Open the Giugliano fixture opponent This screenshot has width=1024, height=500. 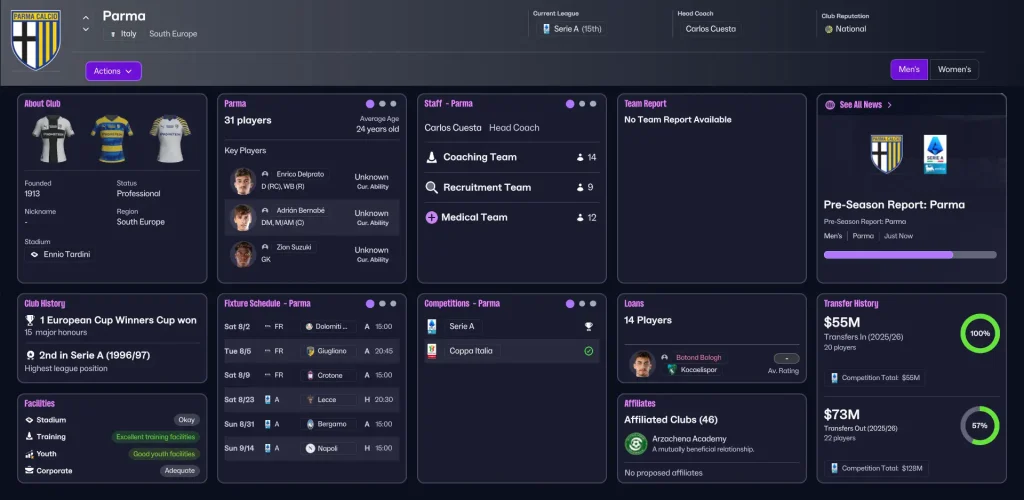pos(329,351)
